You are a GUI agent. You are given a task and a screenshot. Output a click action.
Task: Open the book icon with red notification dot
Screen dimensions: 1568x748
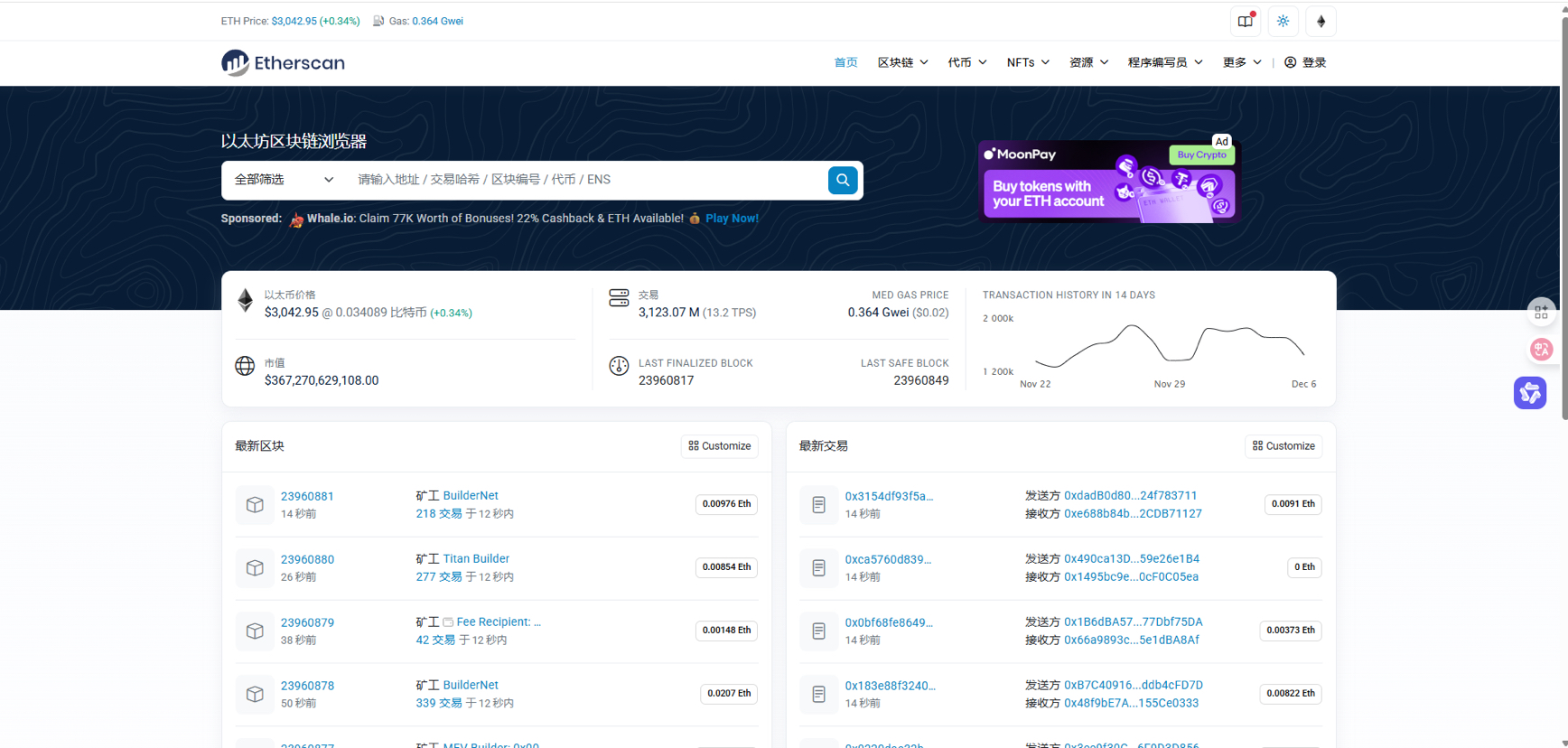1246,22
